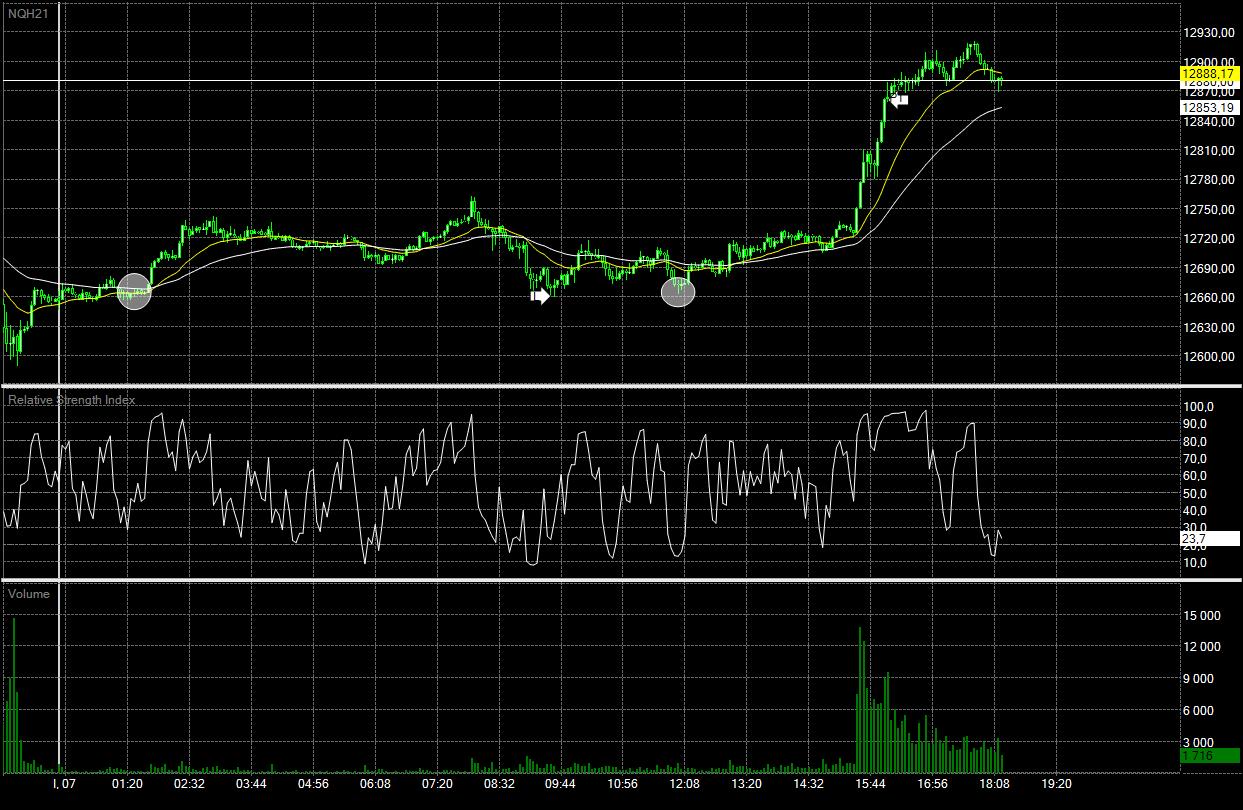This screenshot has width=1243, height=810.
Task: Click the 12630,00 price axis label
Action: pos(1208,328)
